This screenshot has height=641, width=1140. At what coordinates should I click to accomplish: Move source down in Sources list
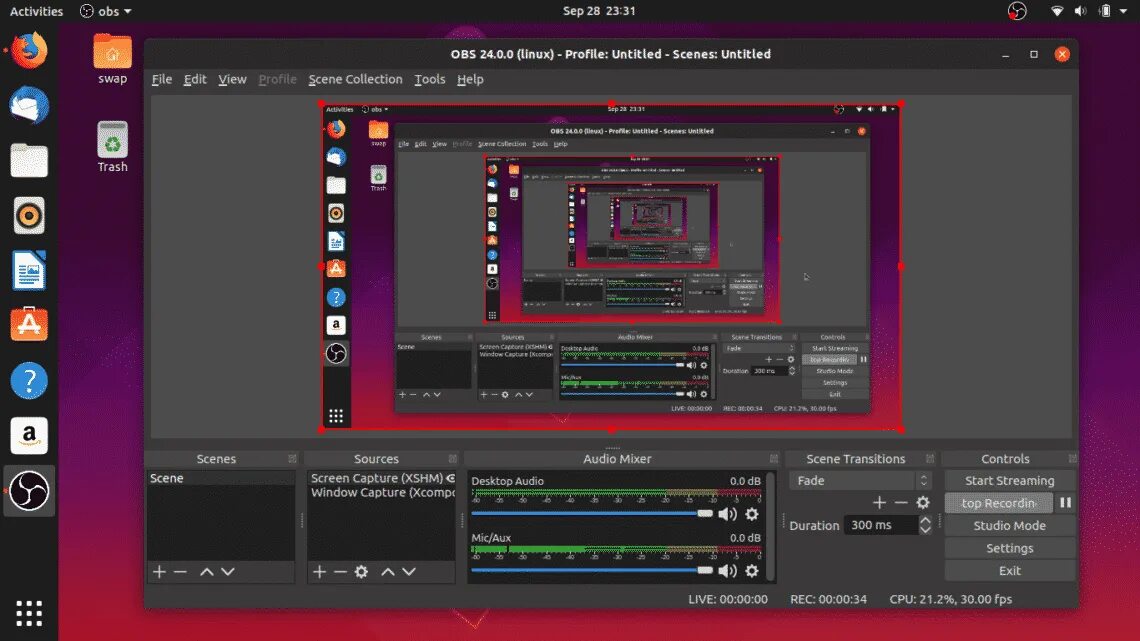coord(409,572)
